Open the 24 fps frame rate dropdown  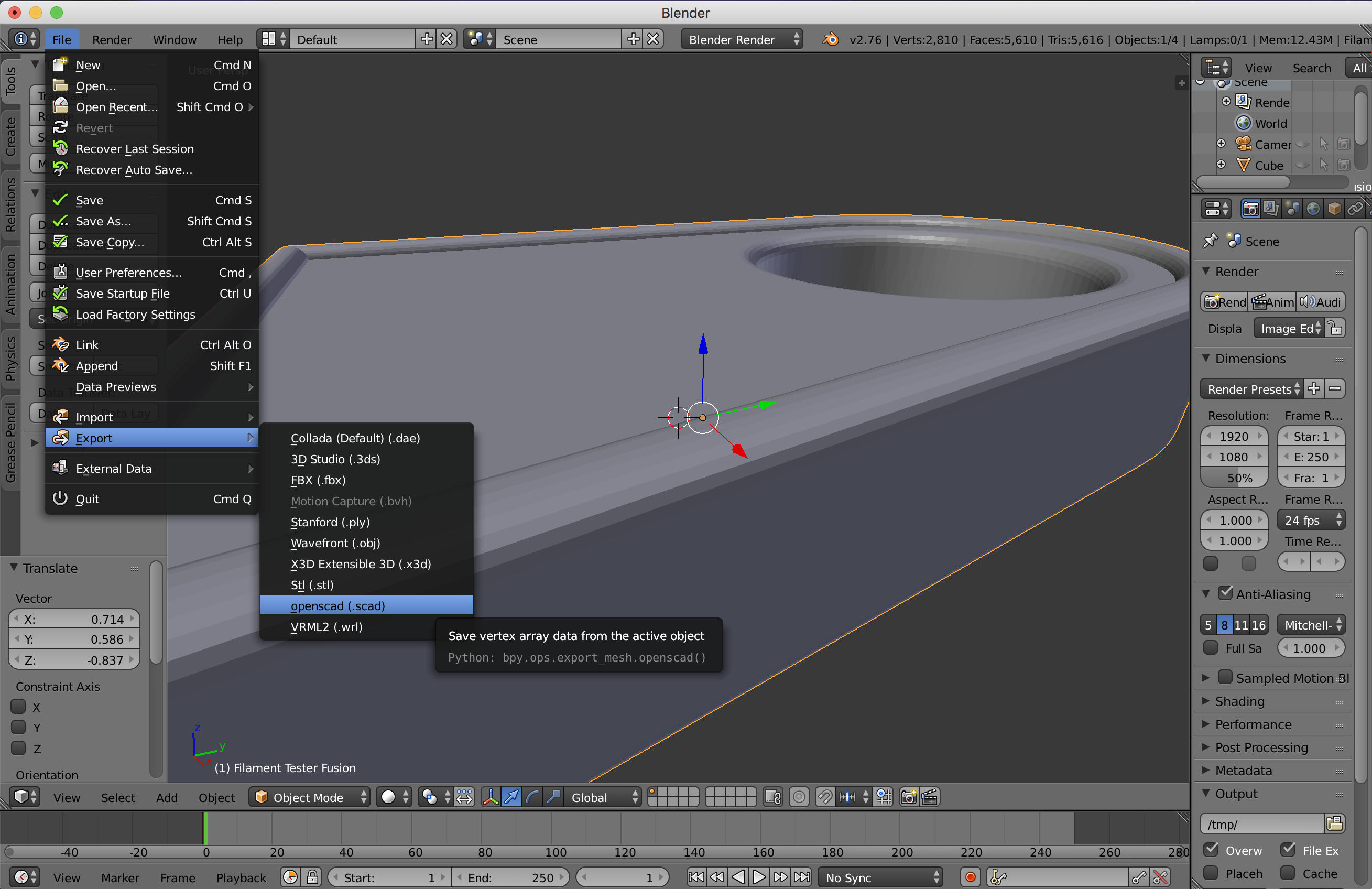pos(1311,520)
